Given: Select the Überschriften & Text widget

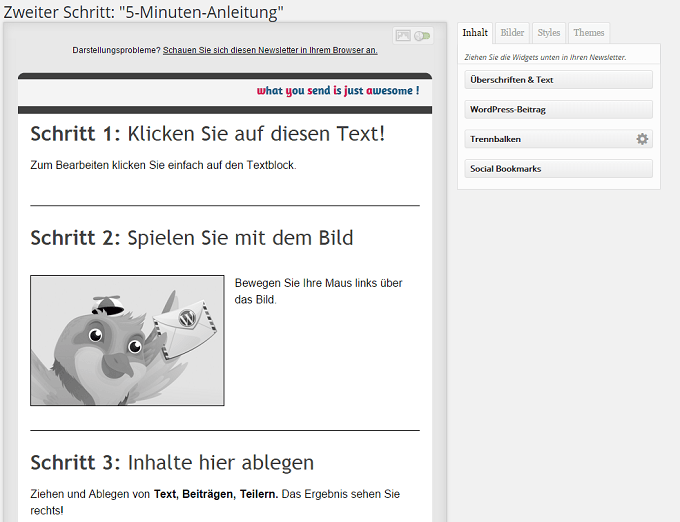Looking at the screenshot, I should 559,80.
